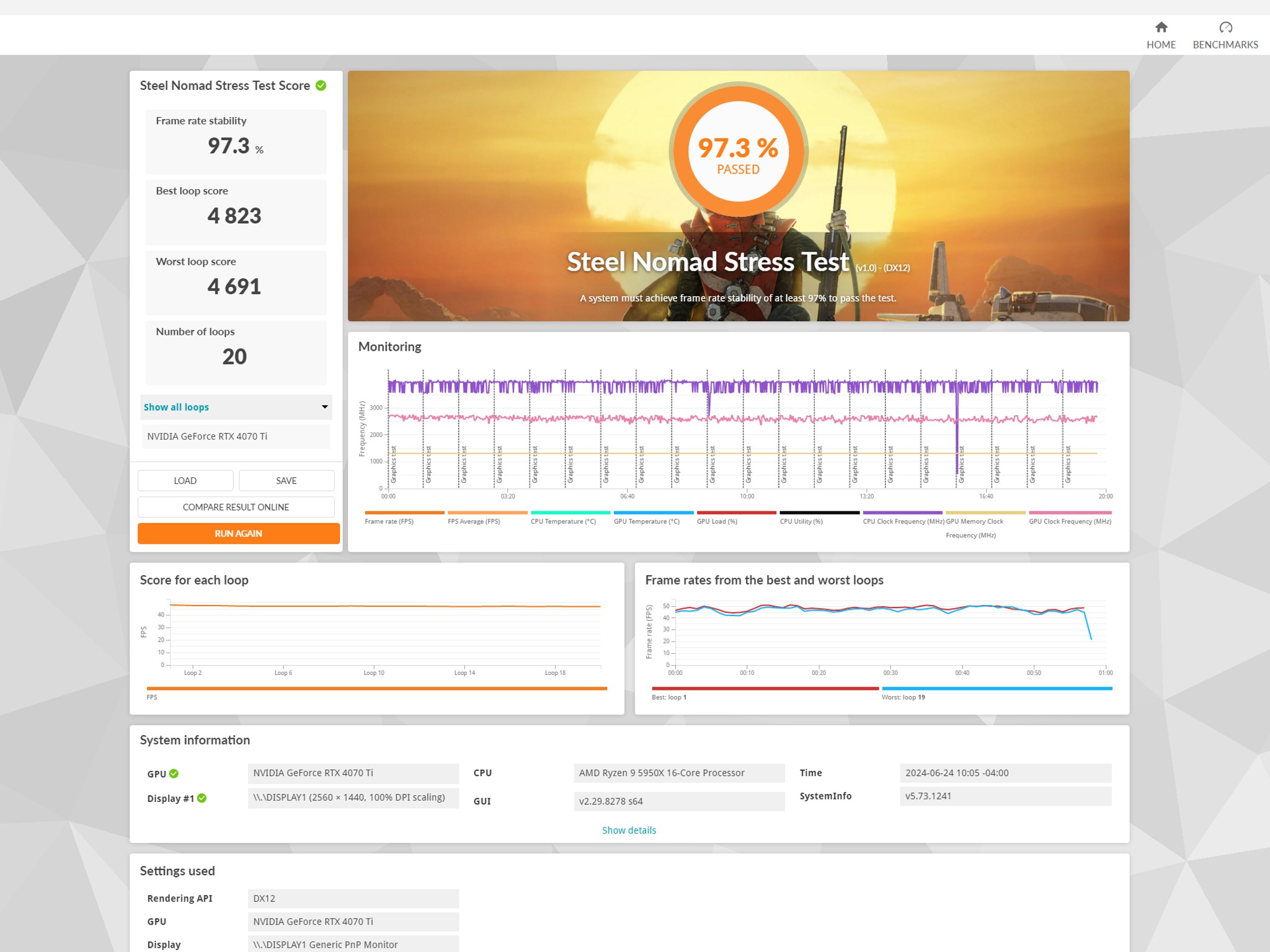The width and height of the screenshot is (1270, 952).
Task: Click the green check next to GPU
Action: tap(174, 773)
